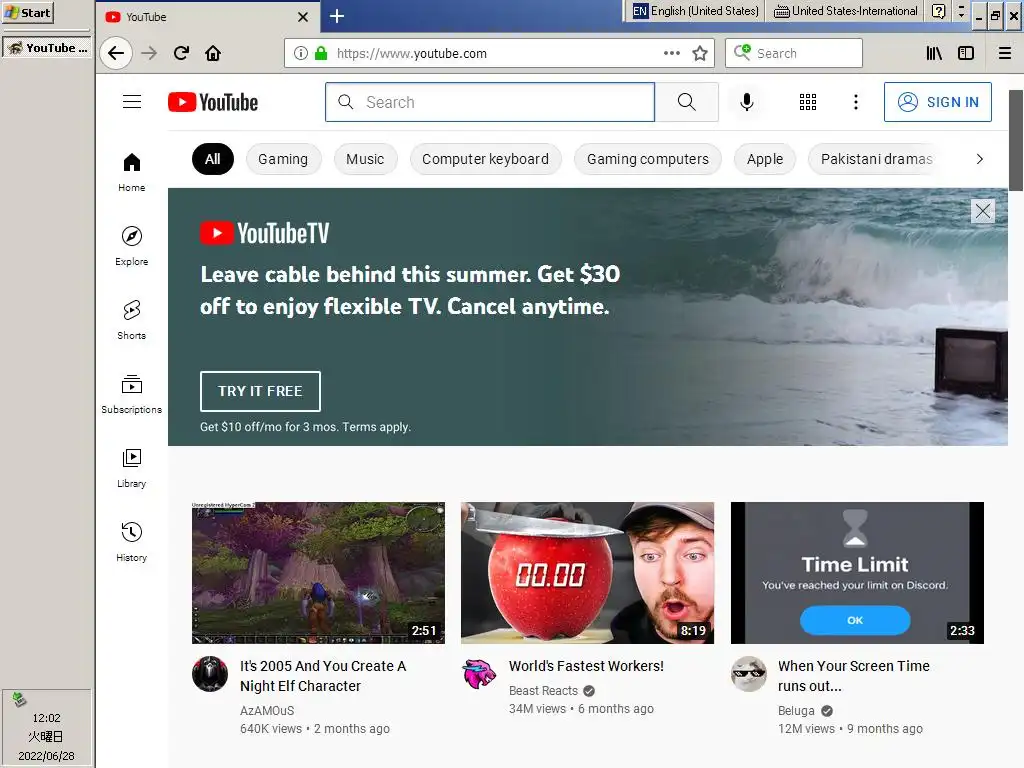Open a new tab with plus icon
1024x768 pixels.
pos(337,16)
